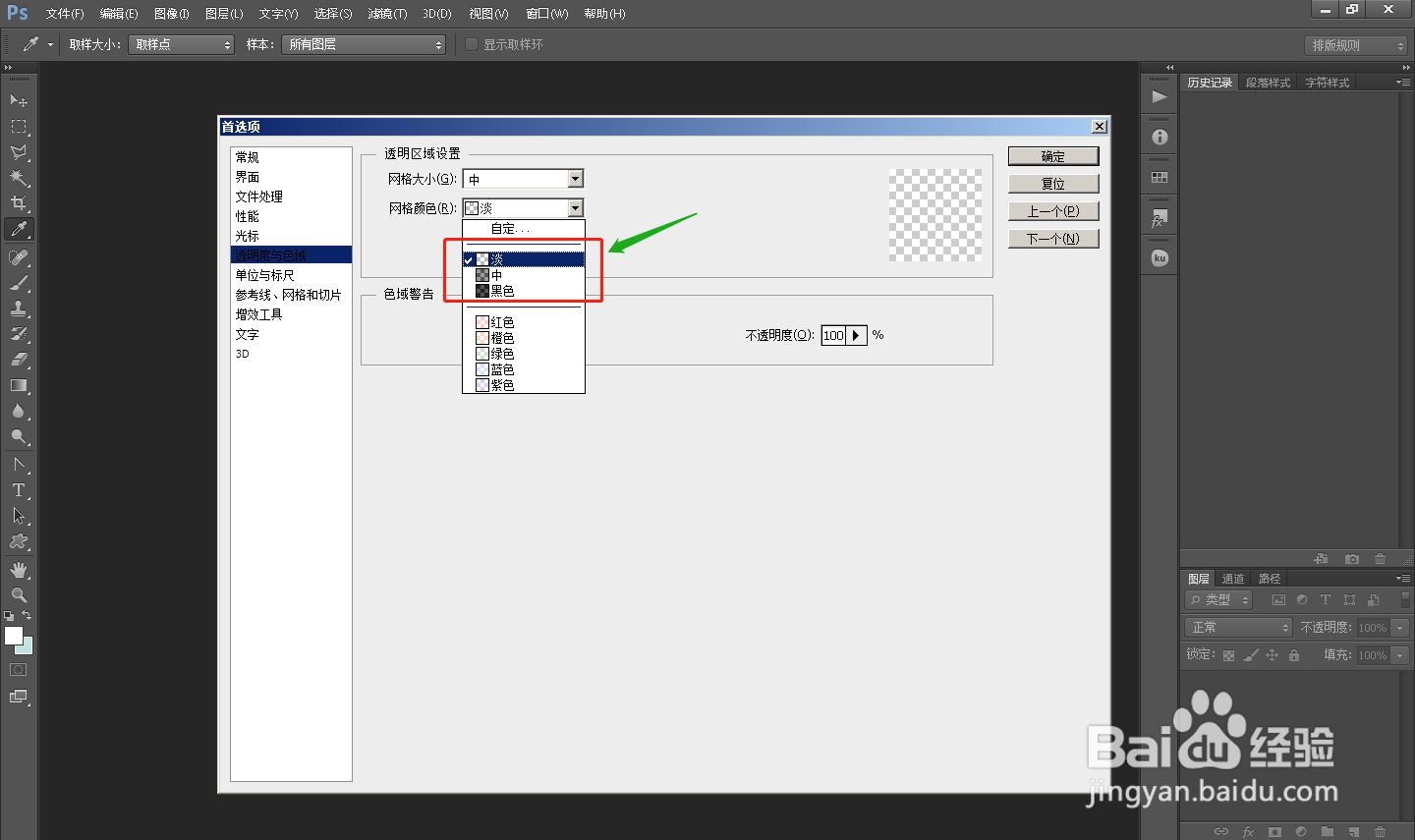Open the 文件(F) menu

pos(65,14)
